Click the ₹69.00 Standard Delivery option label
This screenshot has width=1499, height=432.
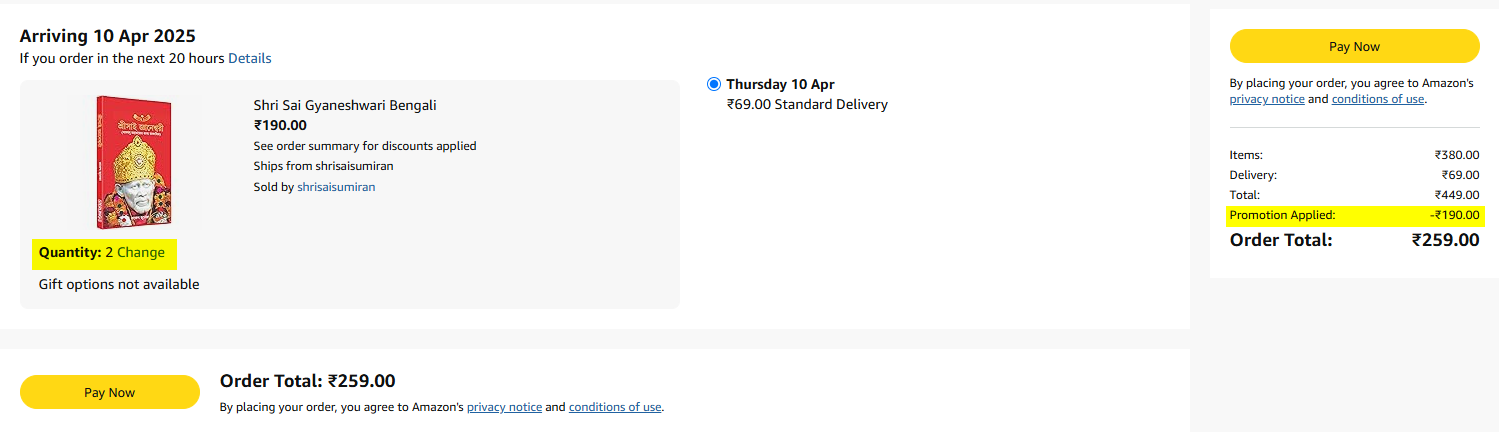click(807, 104)
